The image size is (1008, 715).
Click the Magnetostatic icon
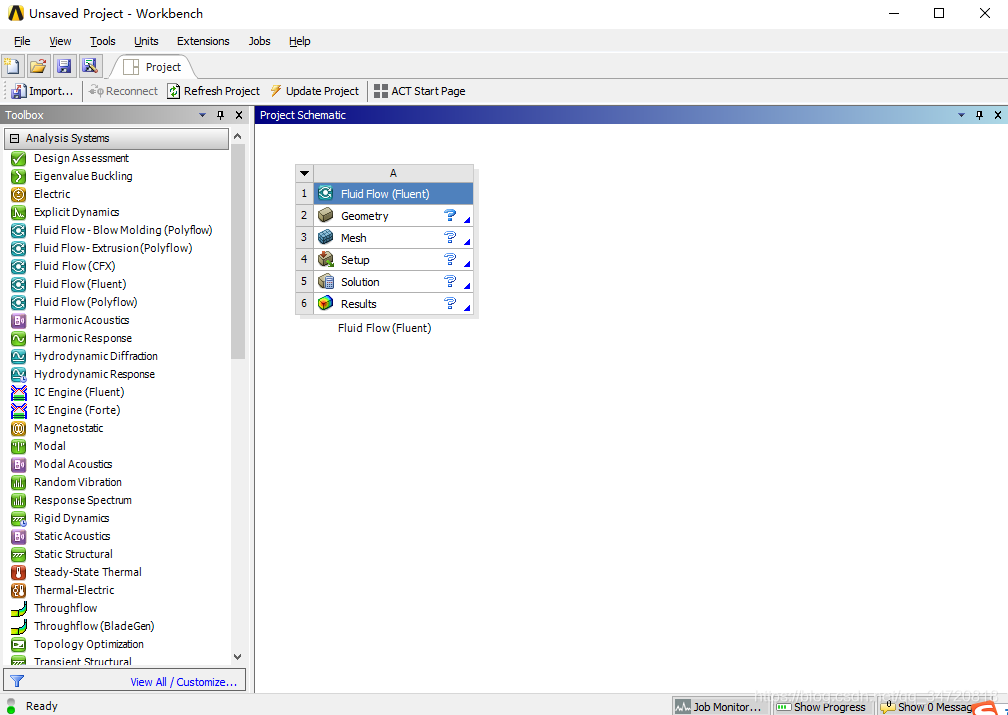(x=19, y=428)
